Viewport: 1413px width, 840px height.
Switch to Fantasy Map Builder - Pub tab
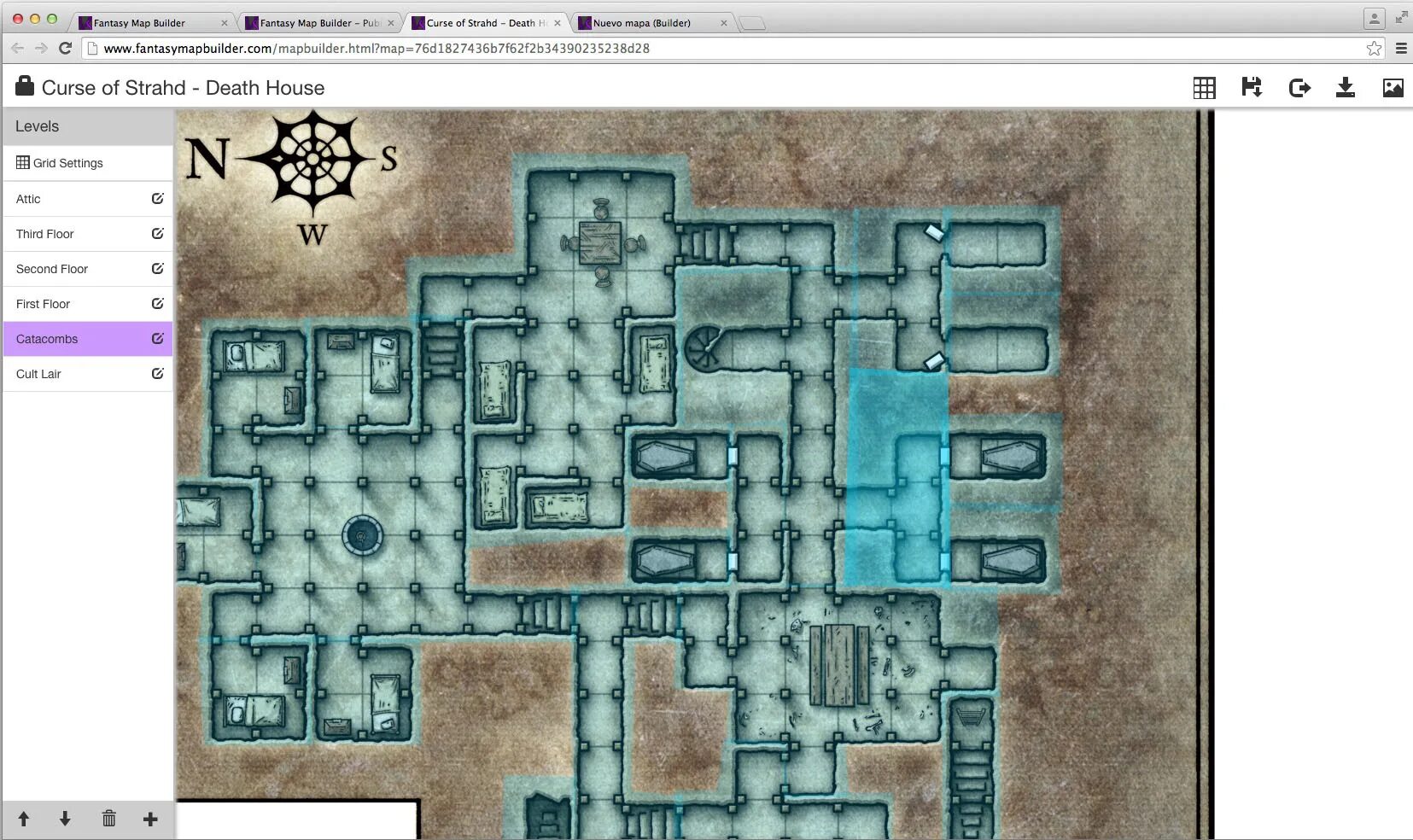tap(318, 23)
